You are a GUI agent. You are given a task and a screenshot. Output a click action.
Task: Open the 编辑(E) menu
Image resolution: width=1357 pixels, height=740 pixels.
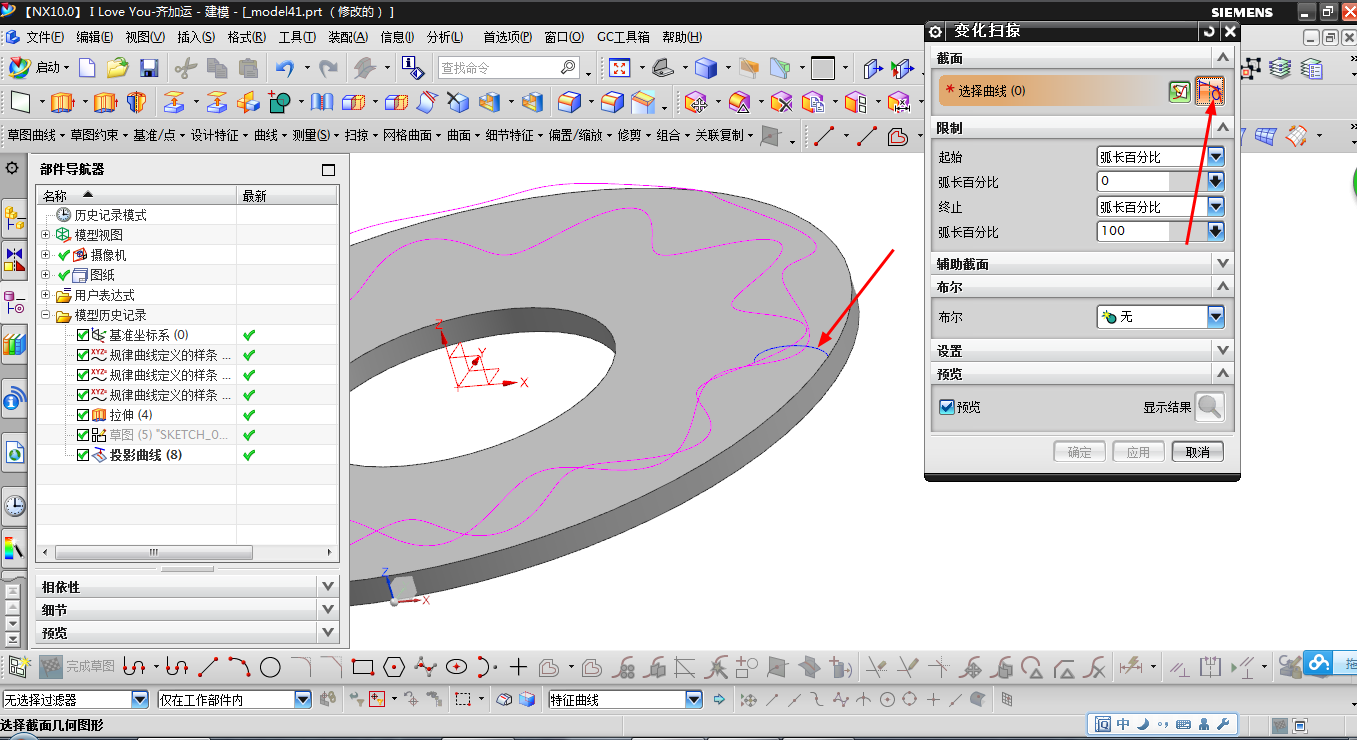95,37
